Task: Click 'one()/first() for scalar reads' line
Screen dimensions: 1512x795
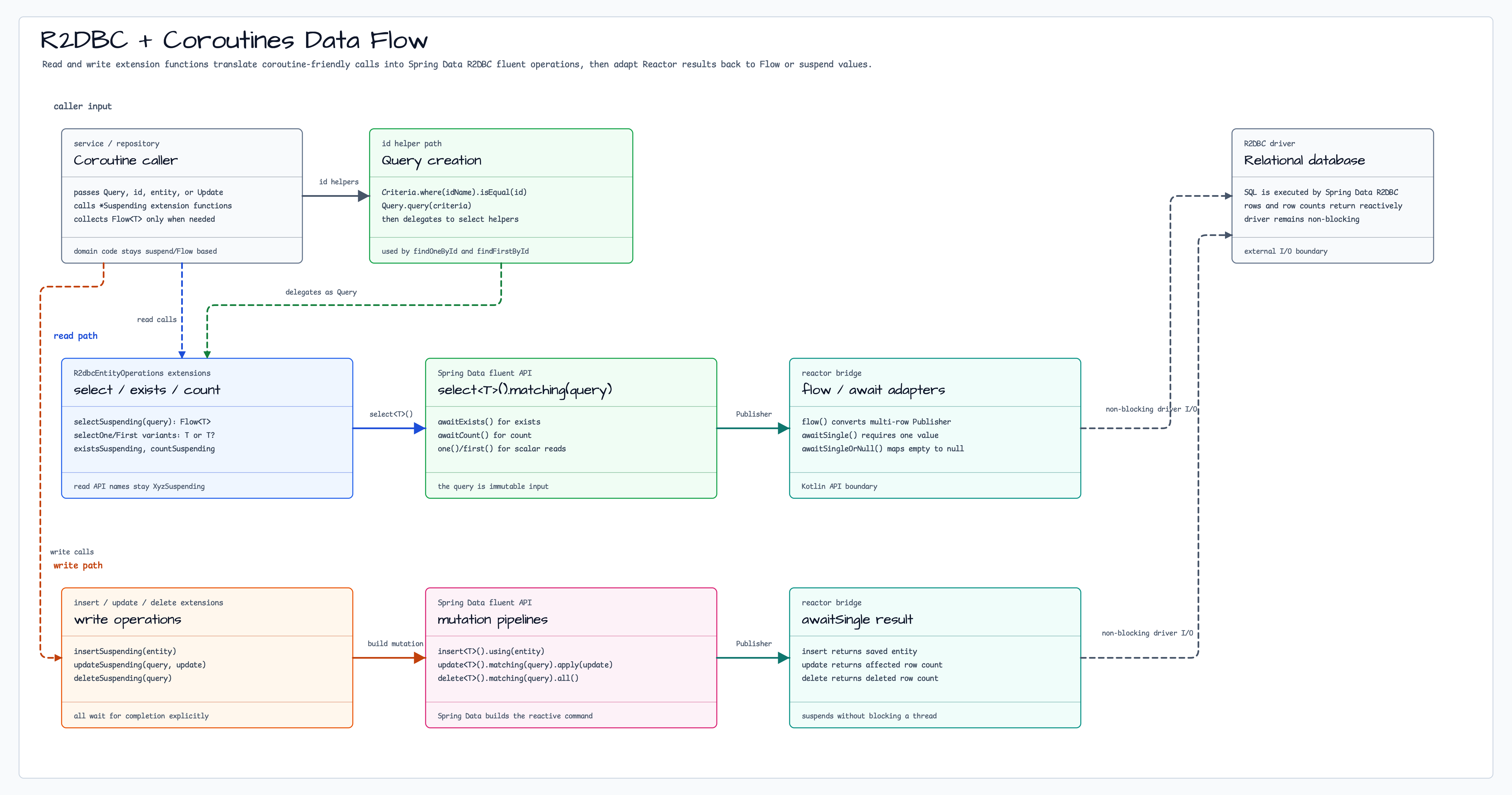Action: pyautogui.click(x=502, y=449)
